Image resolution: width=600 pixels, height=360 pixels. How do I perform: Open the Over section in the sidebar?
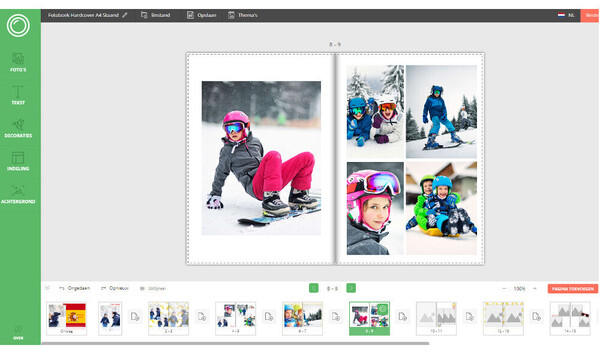[x=18, y=332]
